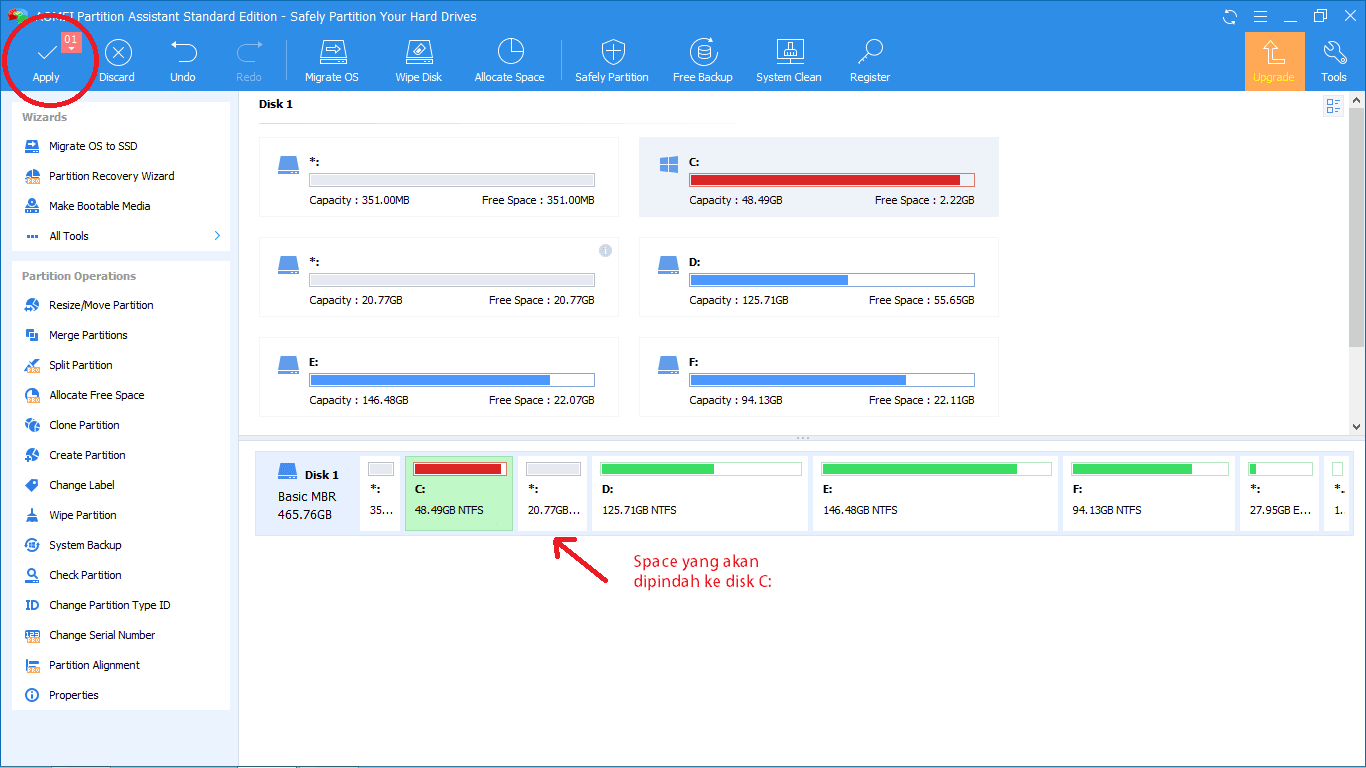Select the E: partition card

(x=439, y=377)
